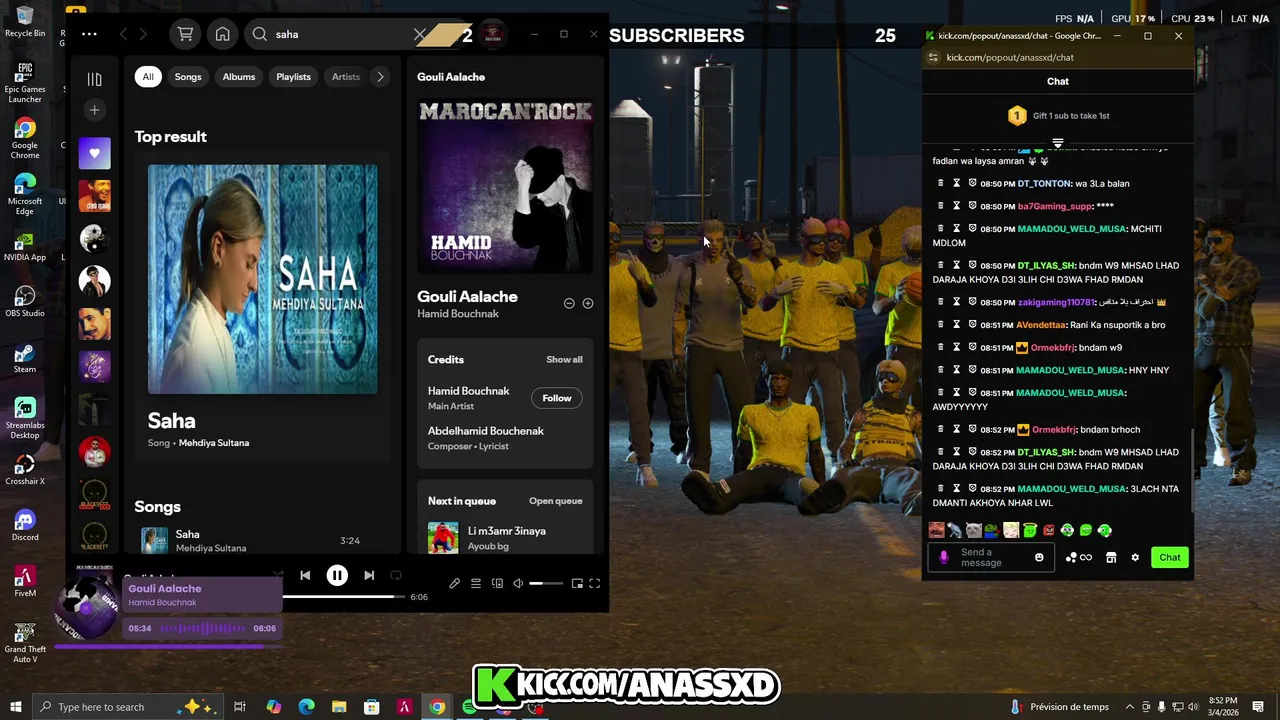Screen dimensions: 1280x720
Task: Skip to the previous track
Action: point(305,576)
